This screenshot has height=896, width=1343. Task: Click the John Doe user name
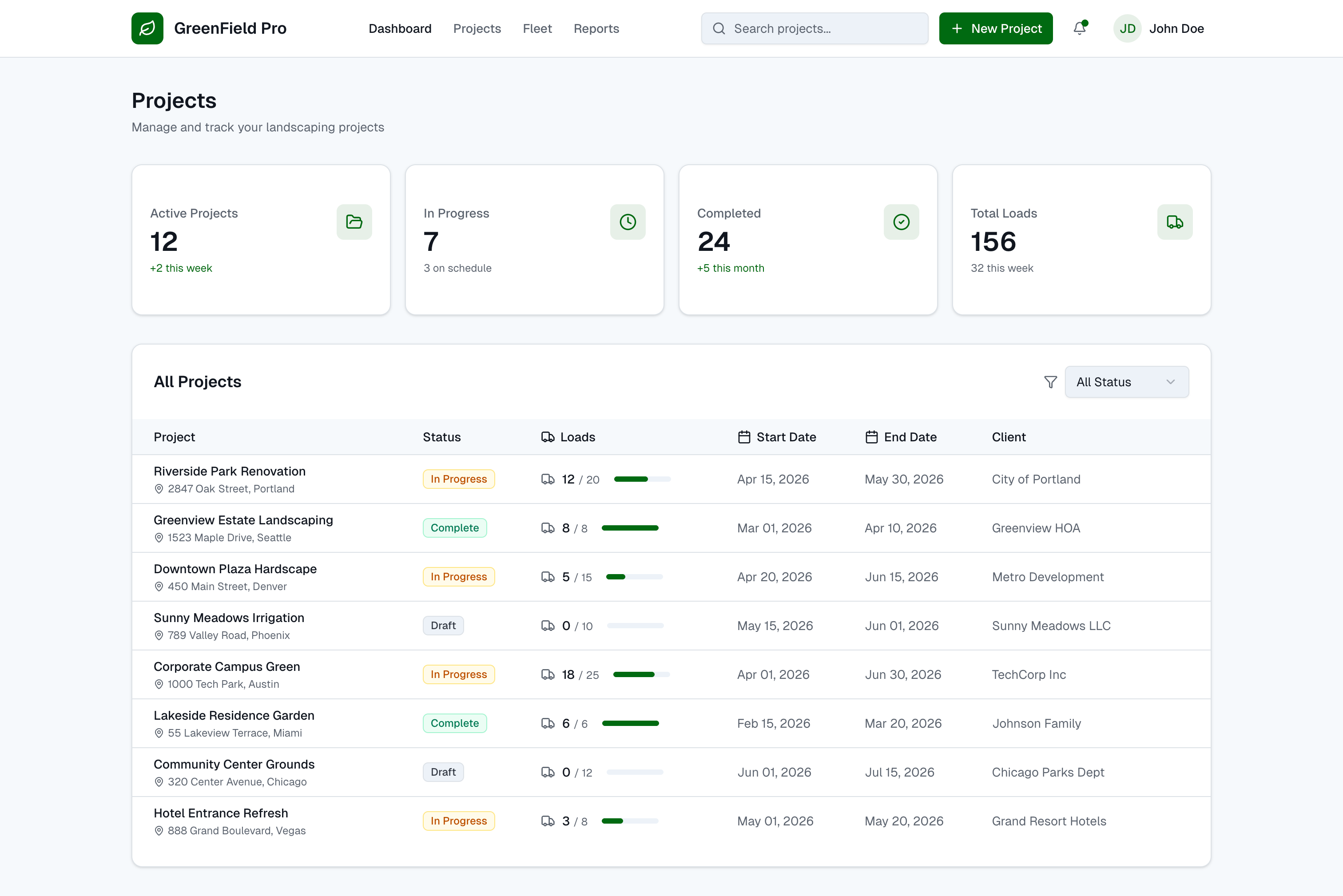(1176, 28)
